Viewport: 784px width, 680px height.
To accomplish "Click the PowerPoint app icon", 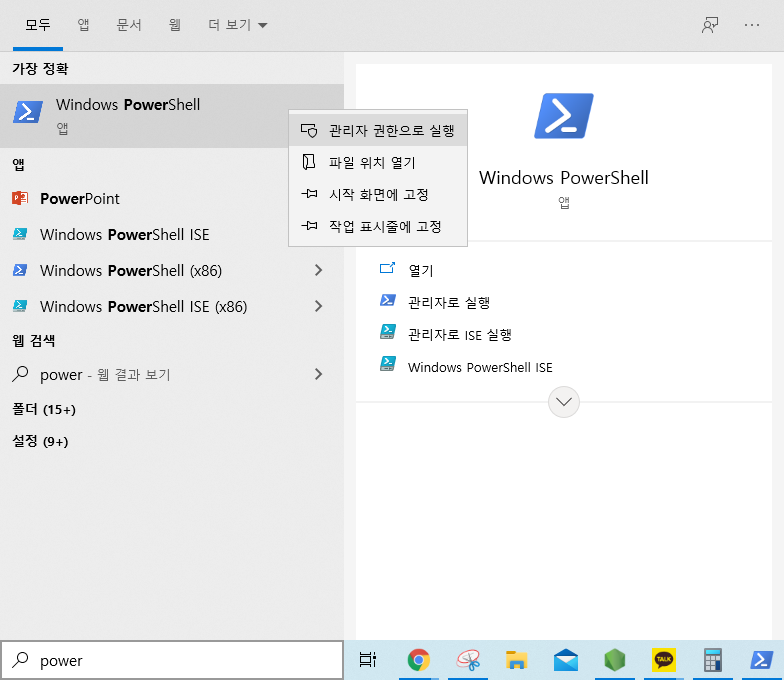I will pyautogui.click(x=20, y=198).
